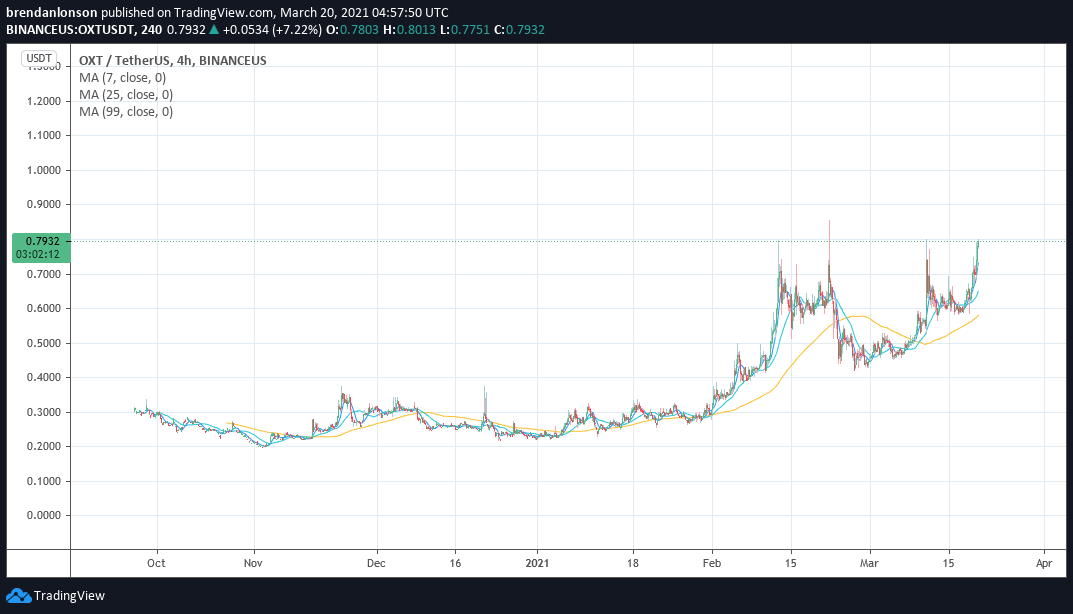This screenshot has width=1073, height=614.
Task: Click the green 0.7932 current price label
Action: click(42, 241)
